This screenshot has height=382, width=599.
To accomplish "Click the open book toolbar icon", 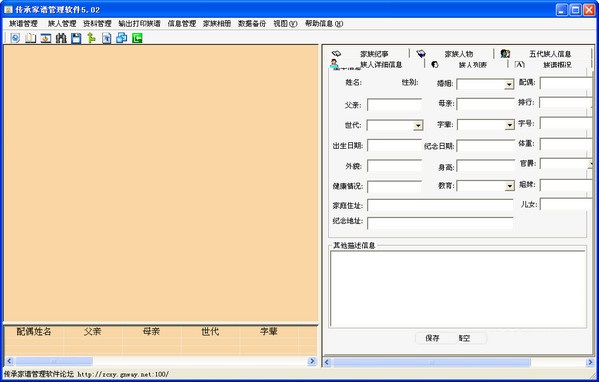I will 31,38.
